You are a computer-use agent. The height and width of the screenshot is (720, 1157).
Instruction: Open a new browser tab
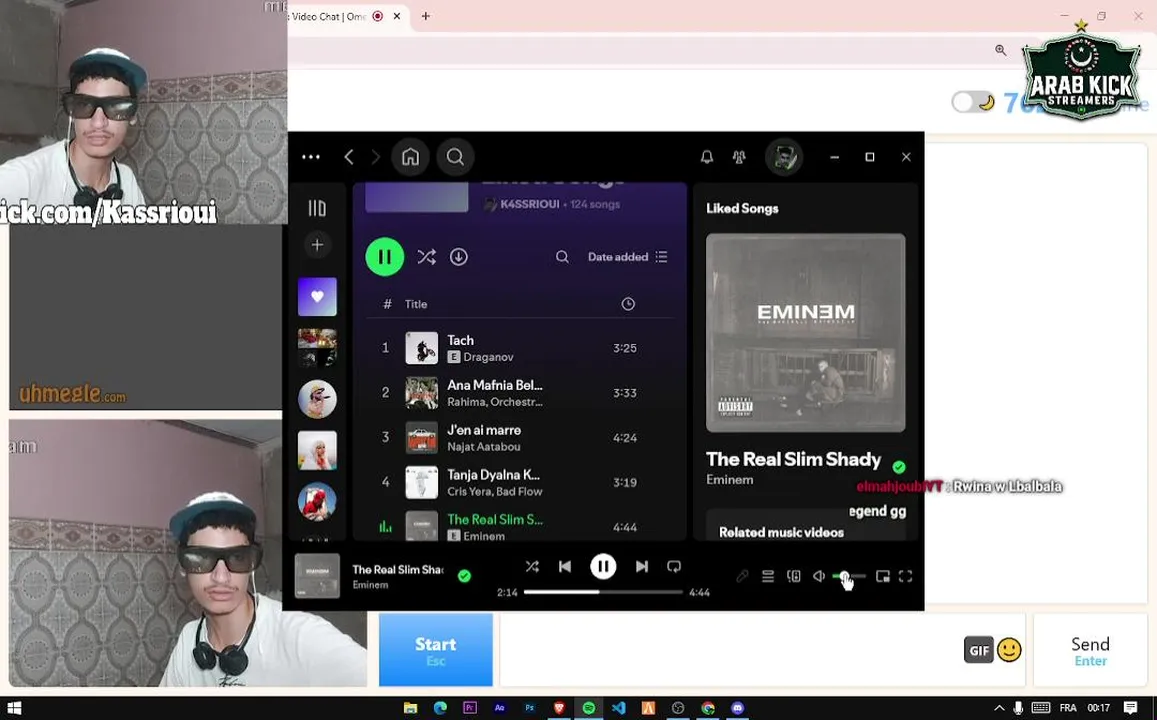tap(426, 16)
